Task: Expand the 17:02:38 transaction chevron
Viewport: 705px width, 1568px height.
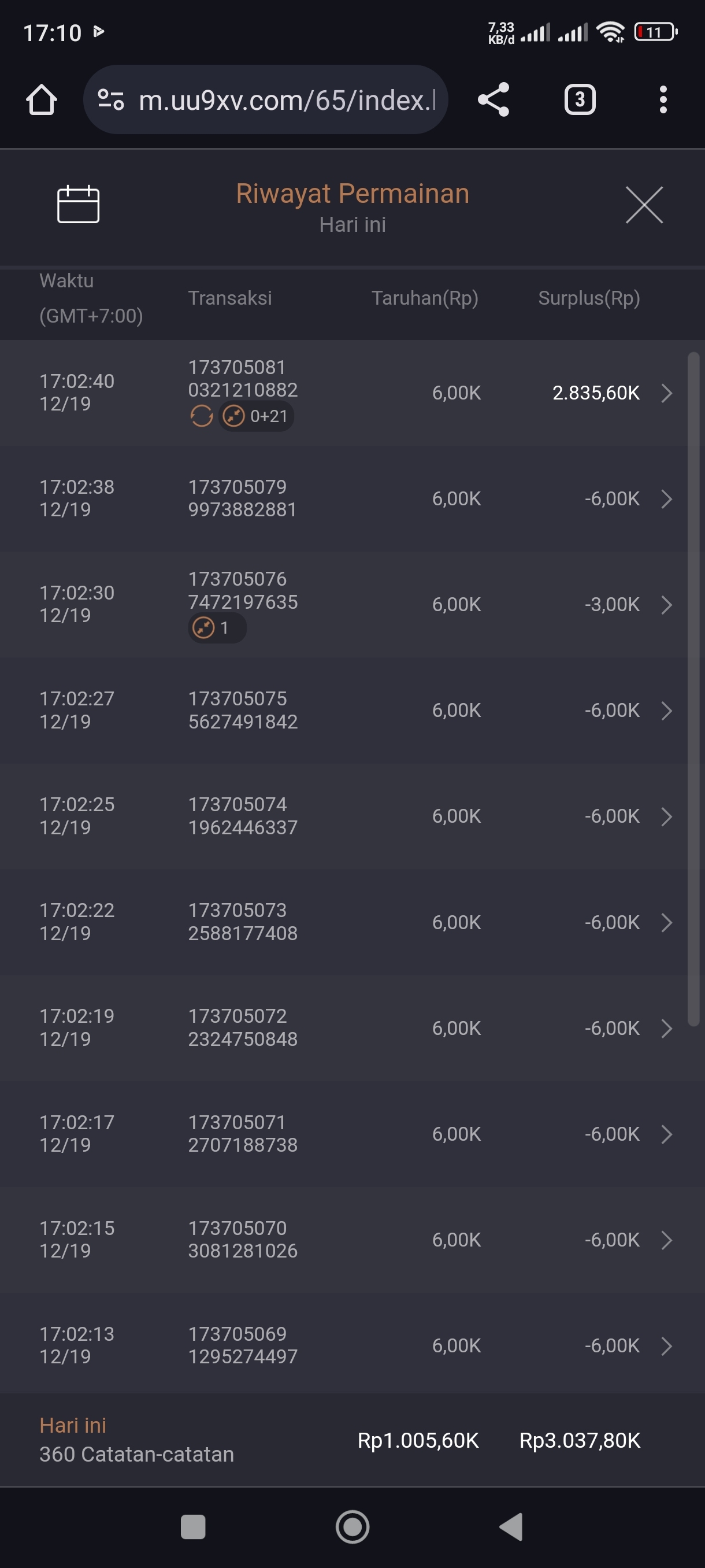Action: click(667, 499)
